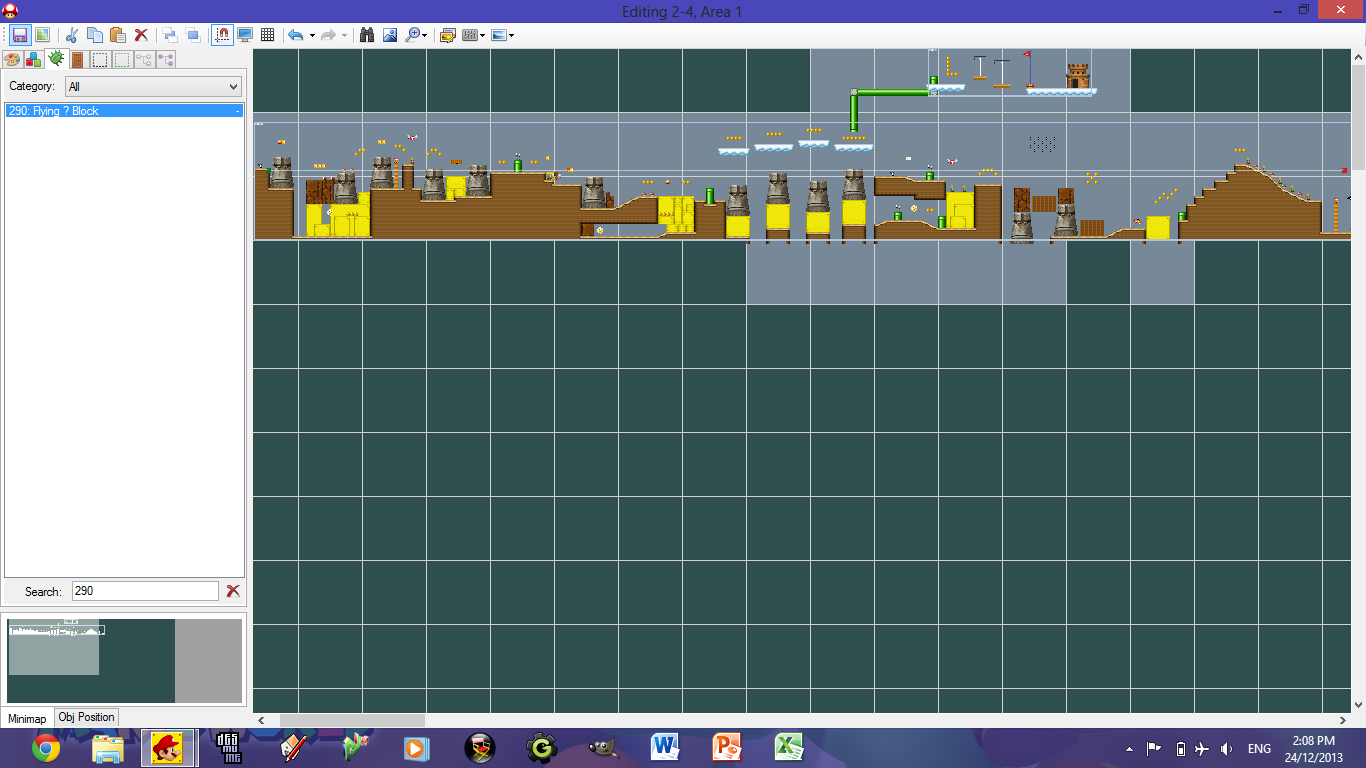Click the grayed Redo arrow button
Screen dimensions: 1366x768
pyautogui.click(x=327, y=35)
